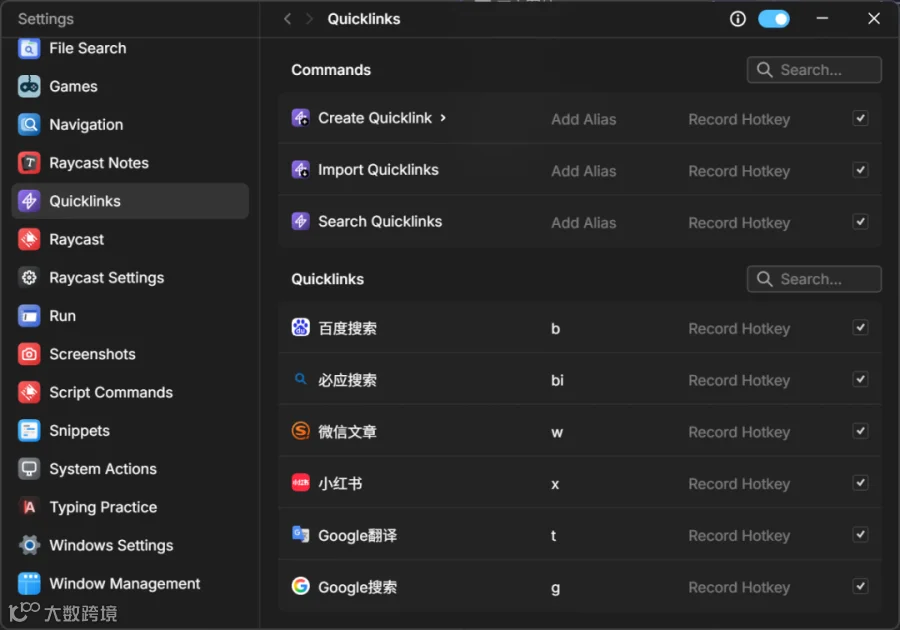Go forward with the right navigation chevron
This screenshot has width=900, height=630.
309,19
